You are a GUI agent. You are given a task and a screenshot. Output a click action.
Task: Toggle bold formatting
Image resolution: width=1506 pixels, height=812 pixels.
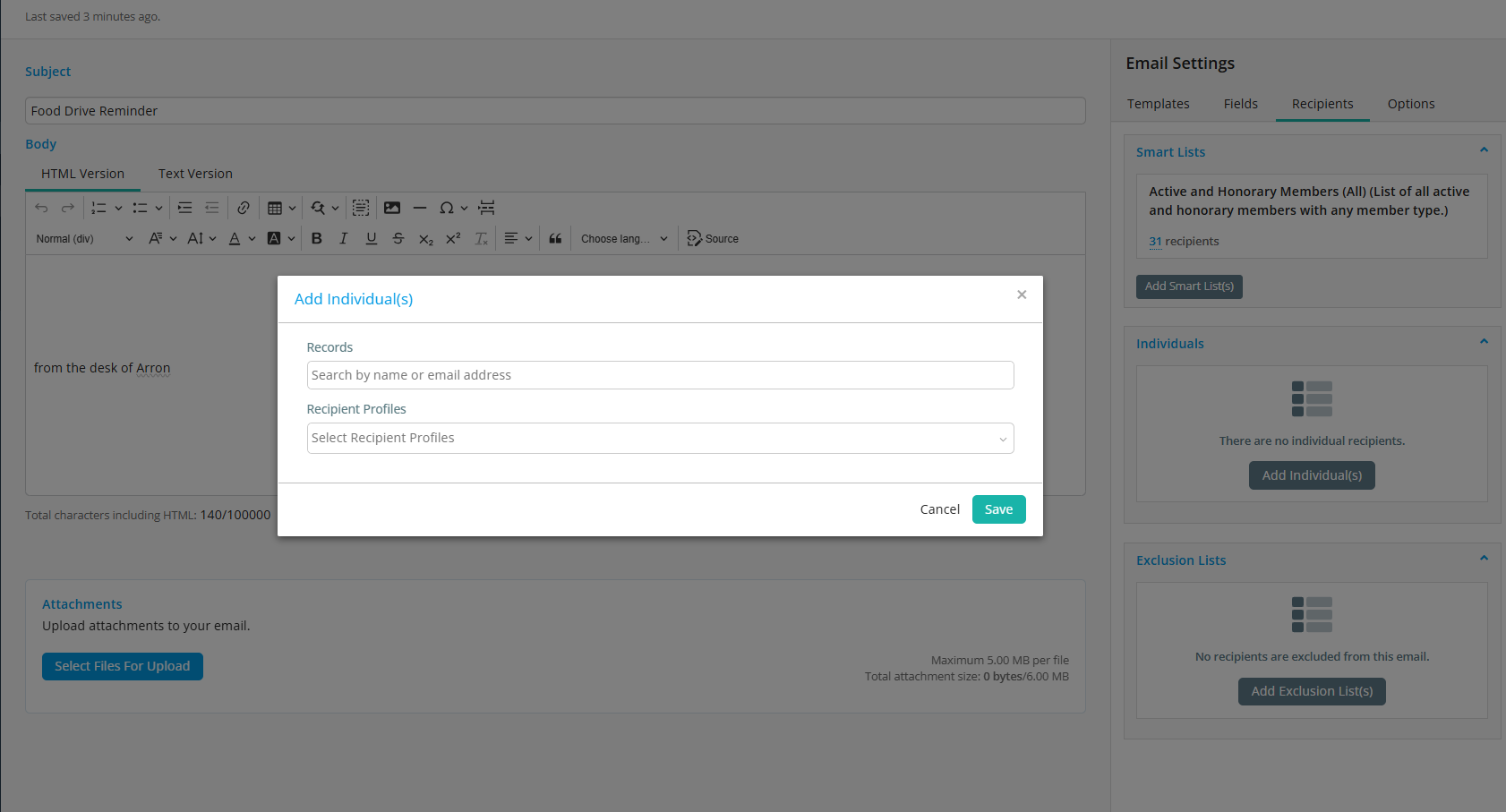click(316, 239)
